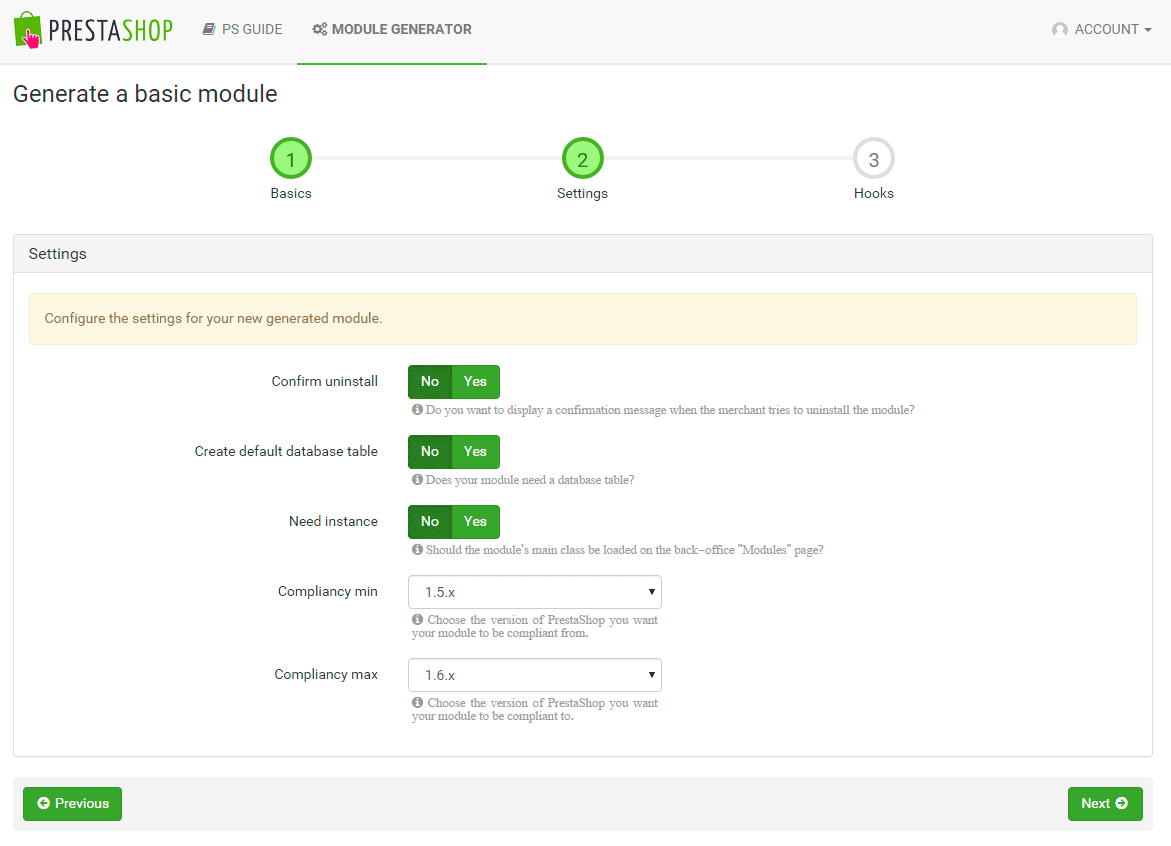Set Confirm uninstall to No
This screenshot has width=1171, height=846.
[x=430, y=382]
